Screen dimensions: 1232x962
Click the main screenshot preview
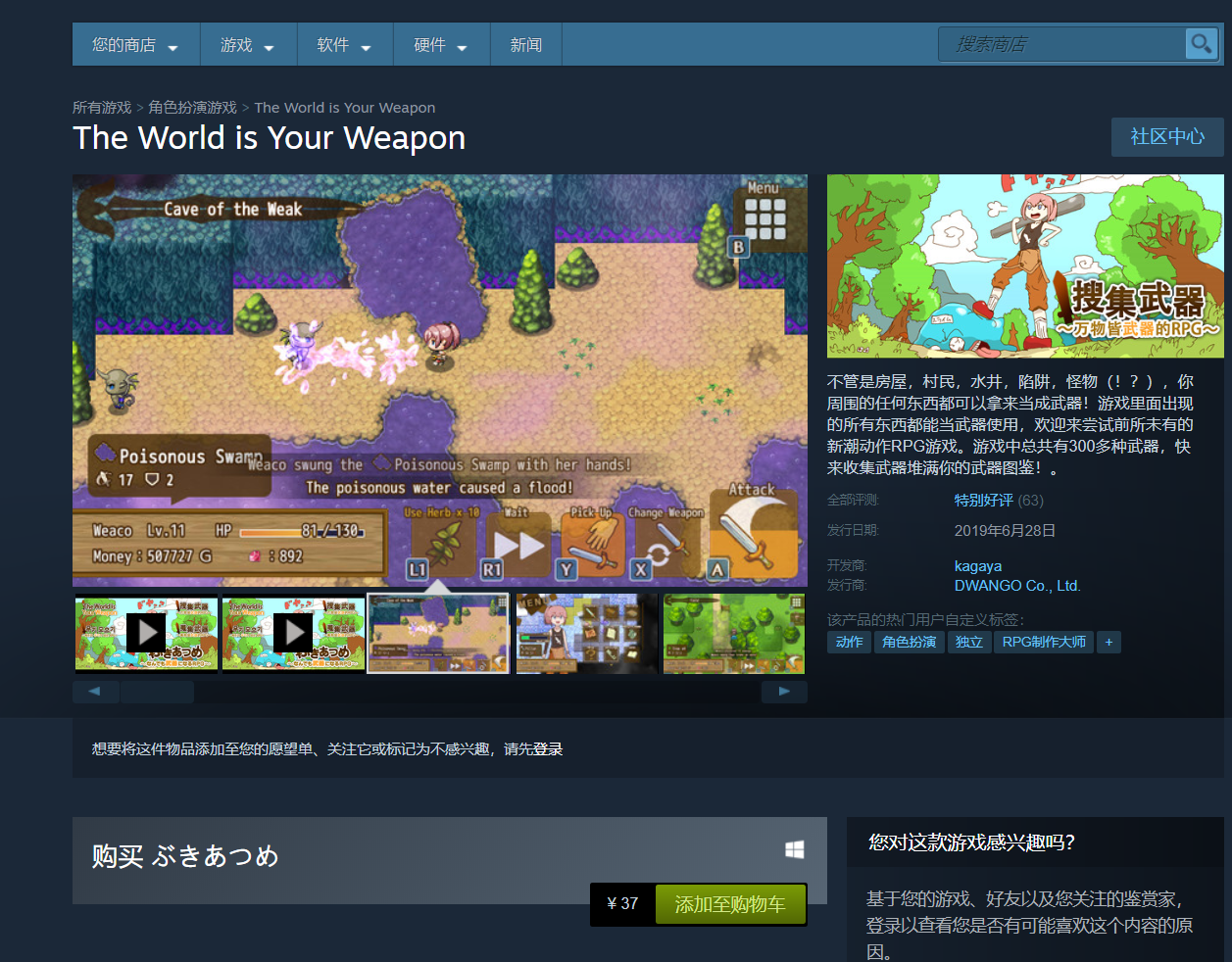click(x=440, y=381)
